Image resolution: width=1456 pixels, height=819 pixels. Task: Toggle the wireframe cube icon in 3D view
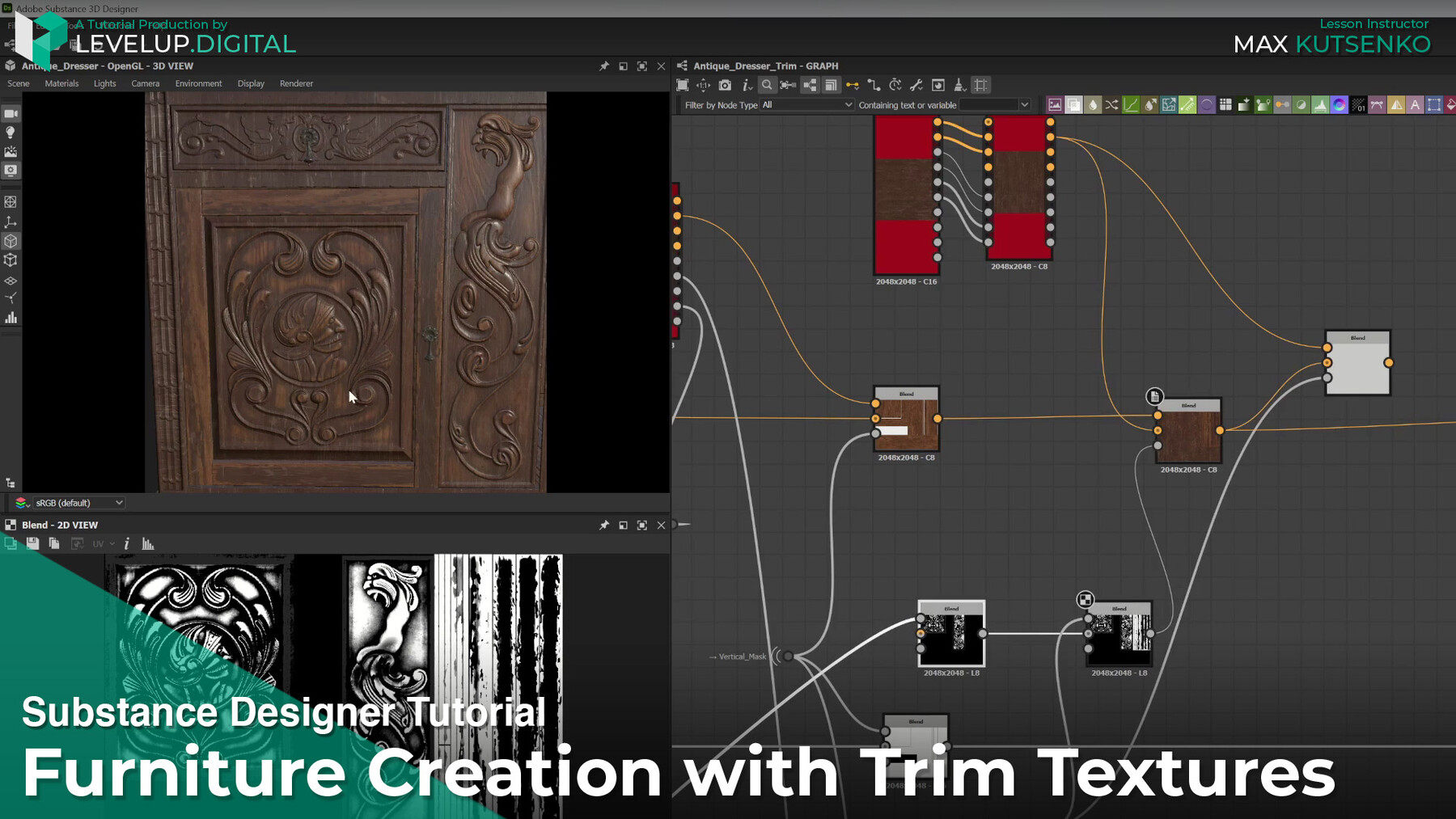tap(11, 260)
